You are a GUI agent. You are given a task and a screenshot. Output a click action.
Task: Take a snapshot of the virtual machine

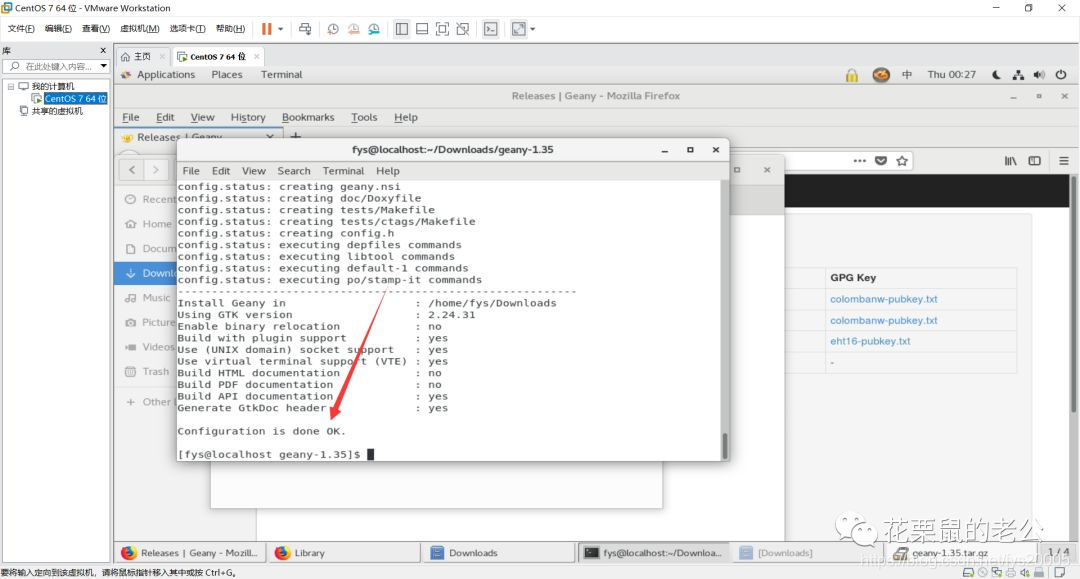pos(333,29)
